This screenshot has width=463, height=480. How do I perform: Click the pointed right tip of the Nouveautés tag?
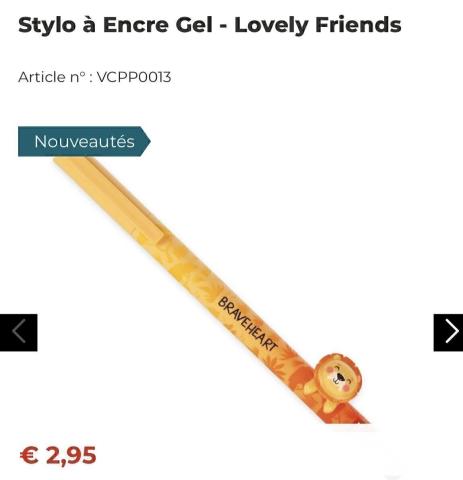(x=146, y=141)
